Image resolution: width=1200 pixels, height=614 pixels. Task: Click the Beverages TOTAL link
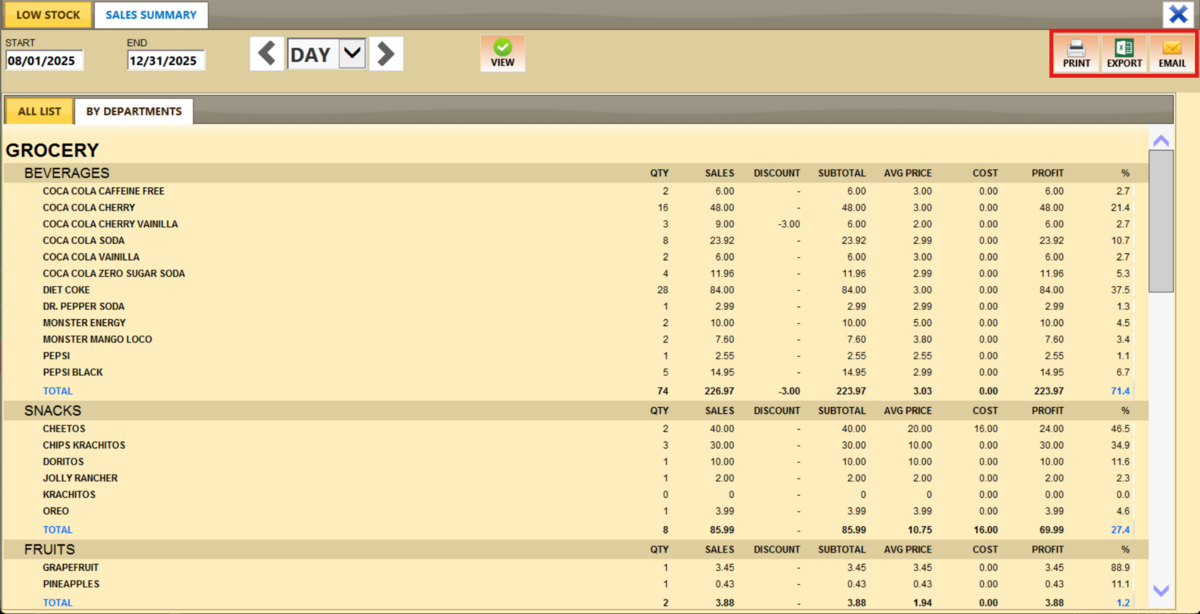coord(58,391)
